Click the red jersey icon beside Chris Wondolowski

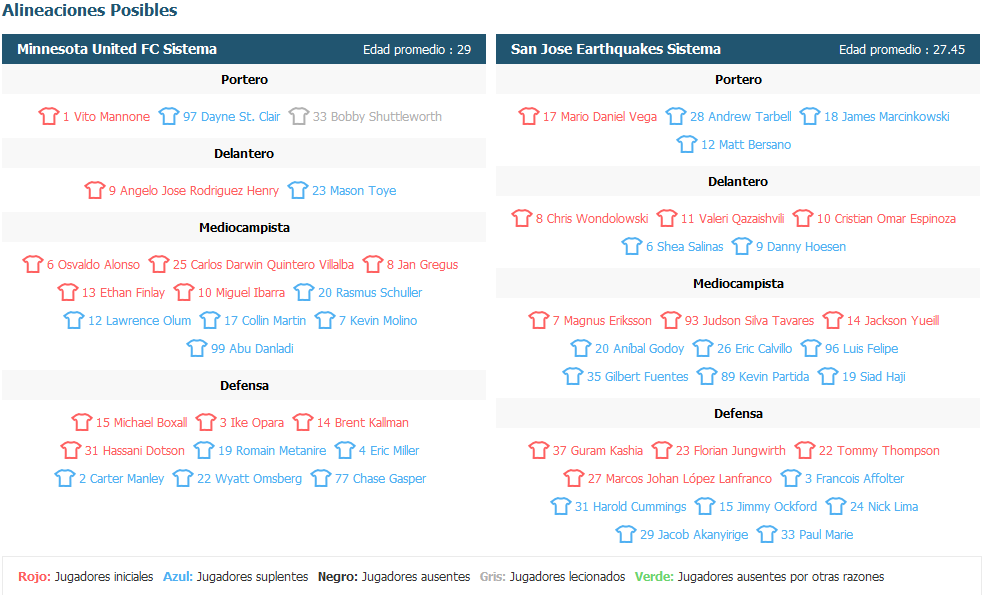click(x=521, y=219)
